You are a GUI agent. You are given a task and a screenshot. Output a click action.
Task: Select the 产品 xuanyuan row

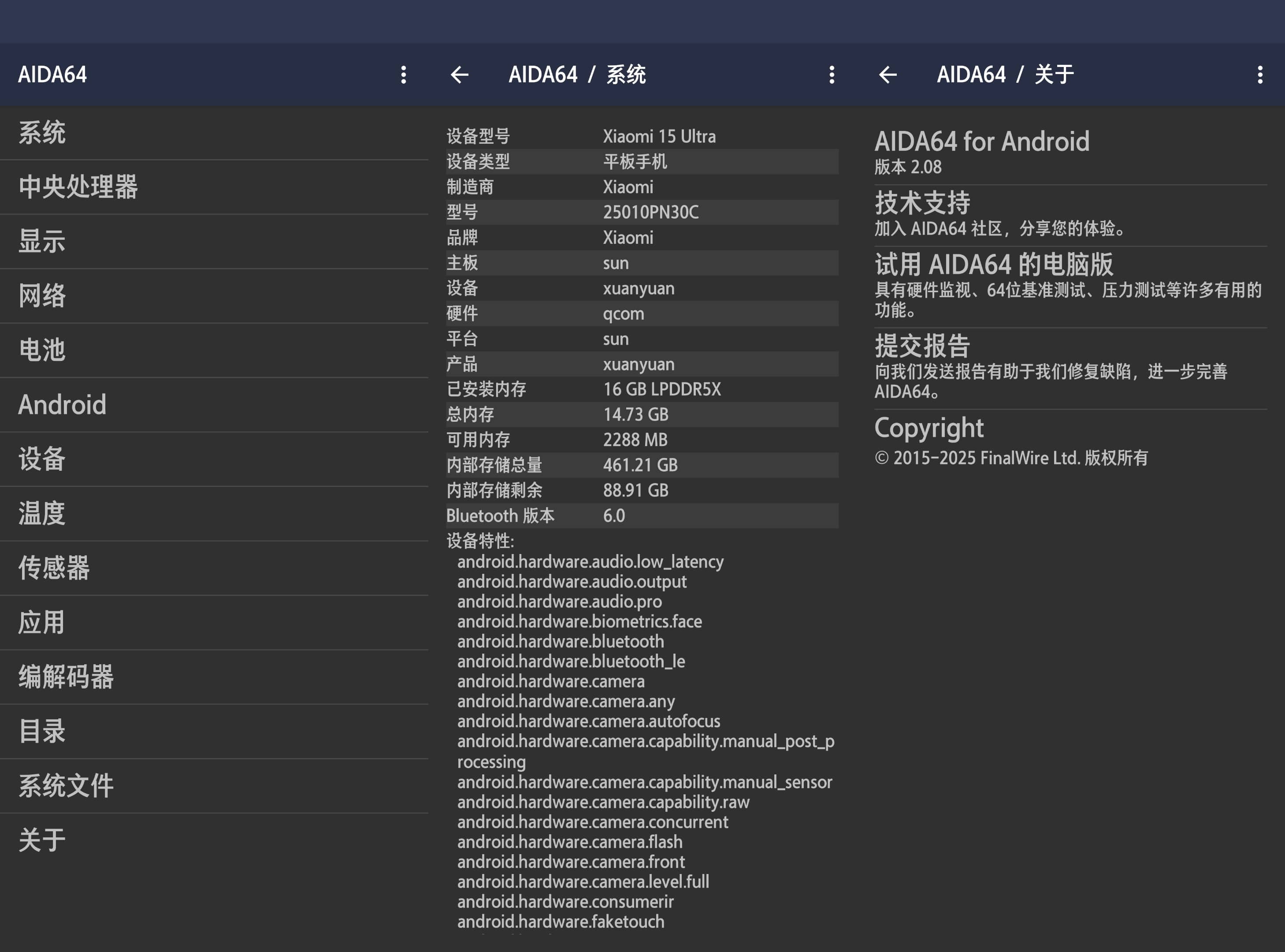pyautogui.click(x=642, y=364)
